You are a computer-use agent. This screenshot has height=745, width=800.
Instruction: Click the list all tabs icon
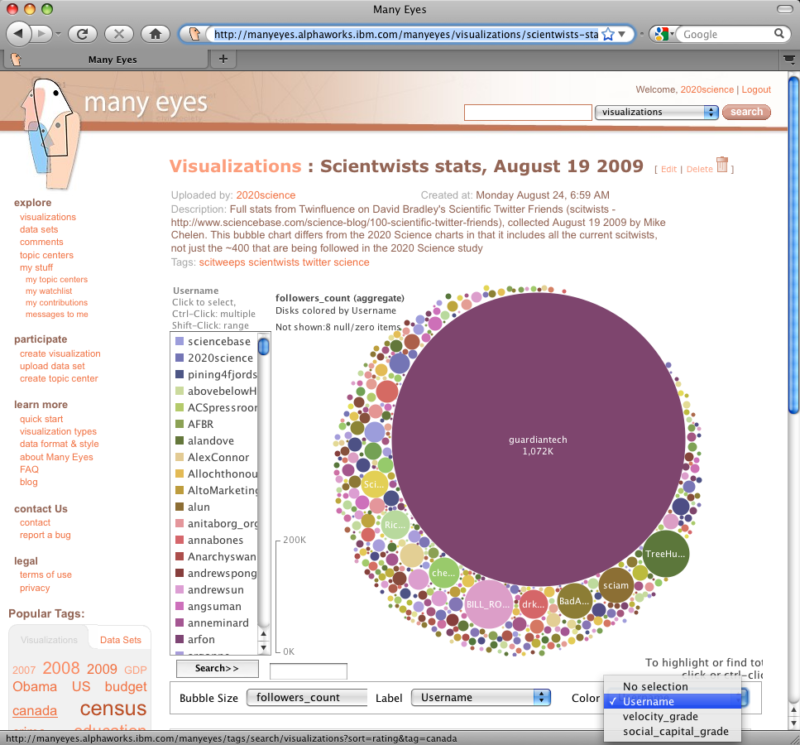(789, 59)
